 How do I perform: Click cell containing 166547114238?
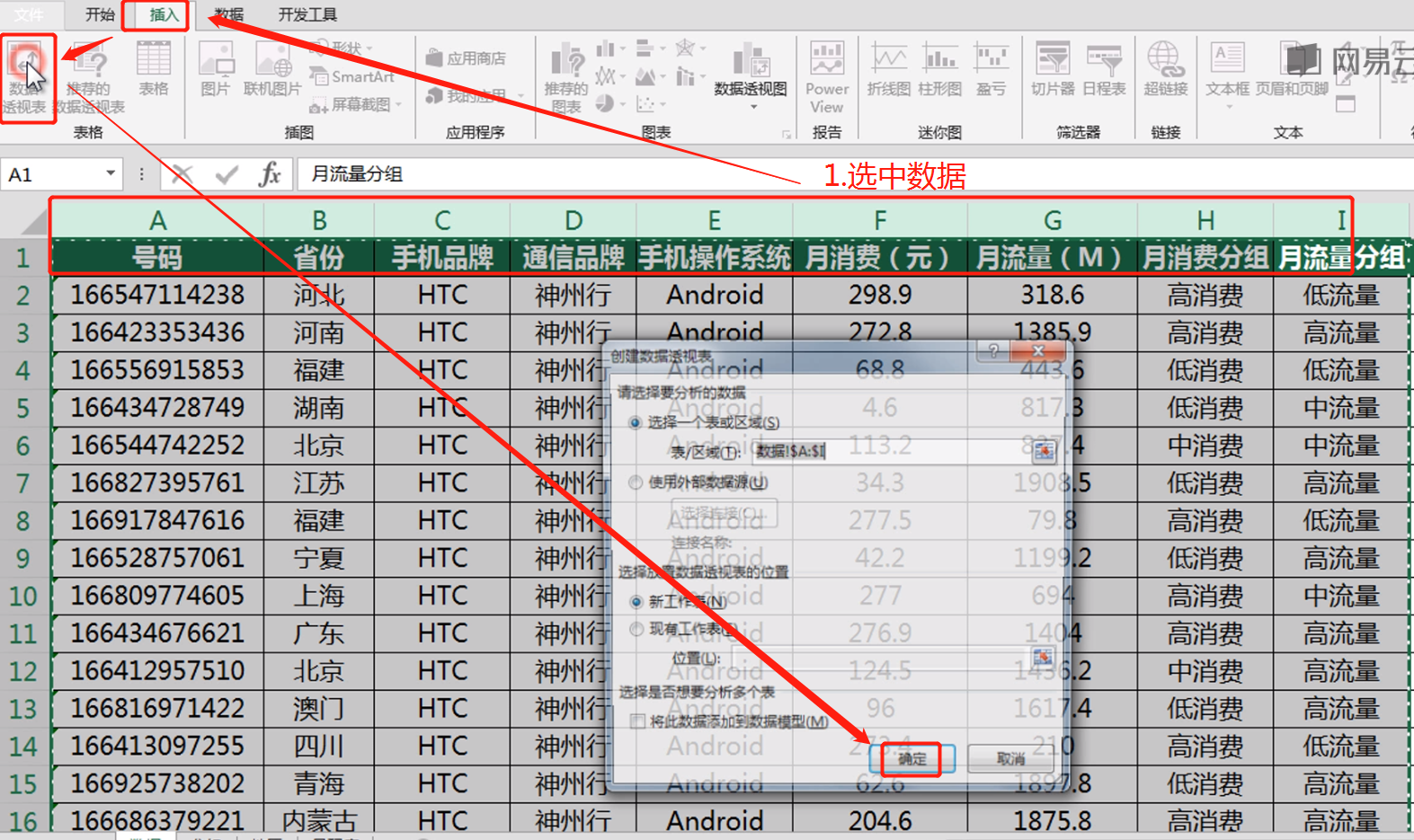point(157,295)
